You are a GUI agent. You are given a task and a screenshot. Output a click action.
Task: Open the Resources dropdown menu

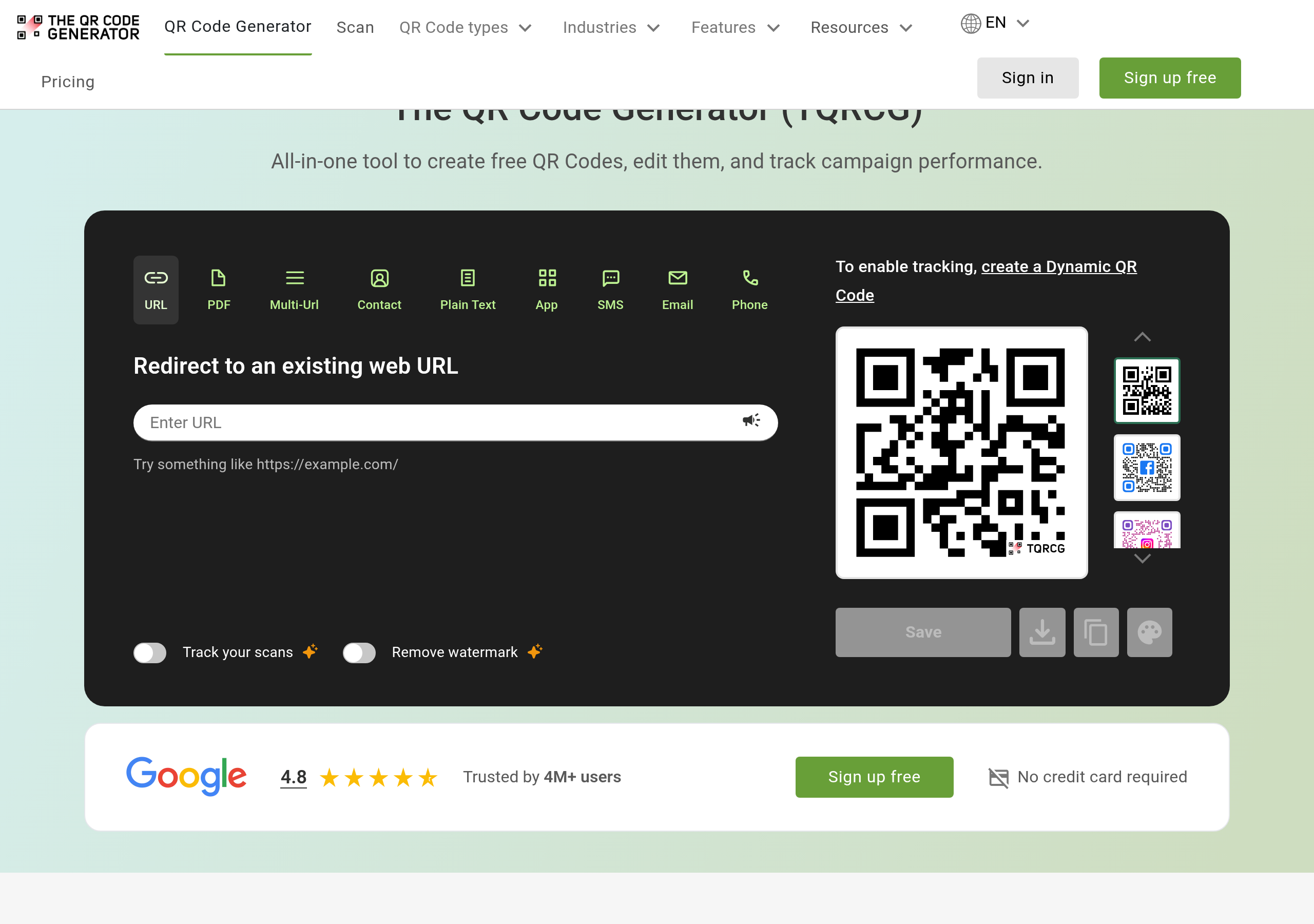point(861,28)
